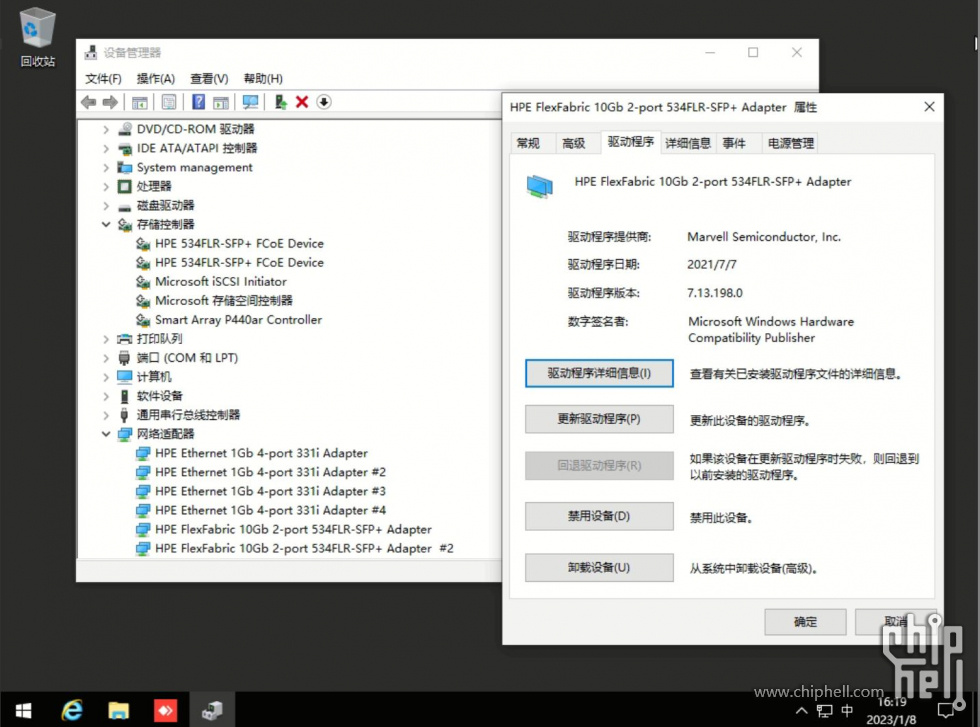
Task: Click the red app icon on taskbar
Action: 165,711
